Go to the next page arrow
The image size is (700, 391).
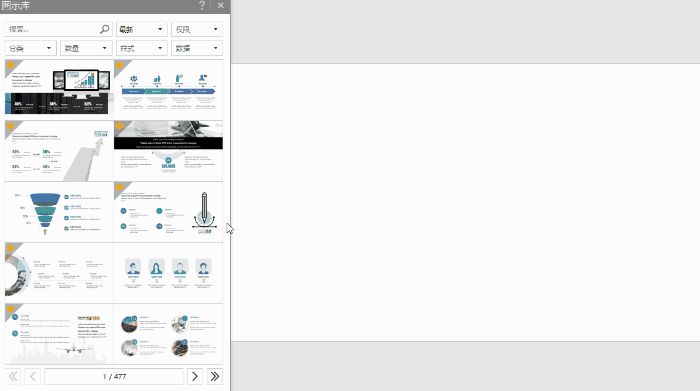point(195,376)
